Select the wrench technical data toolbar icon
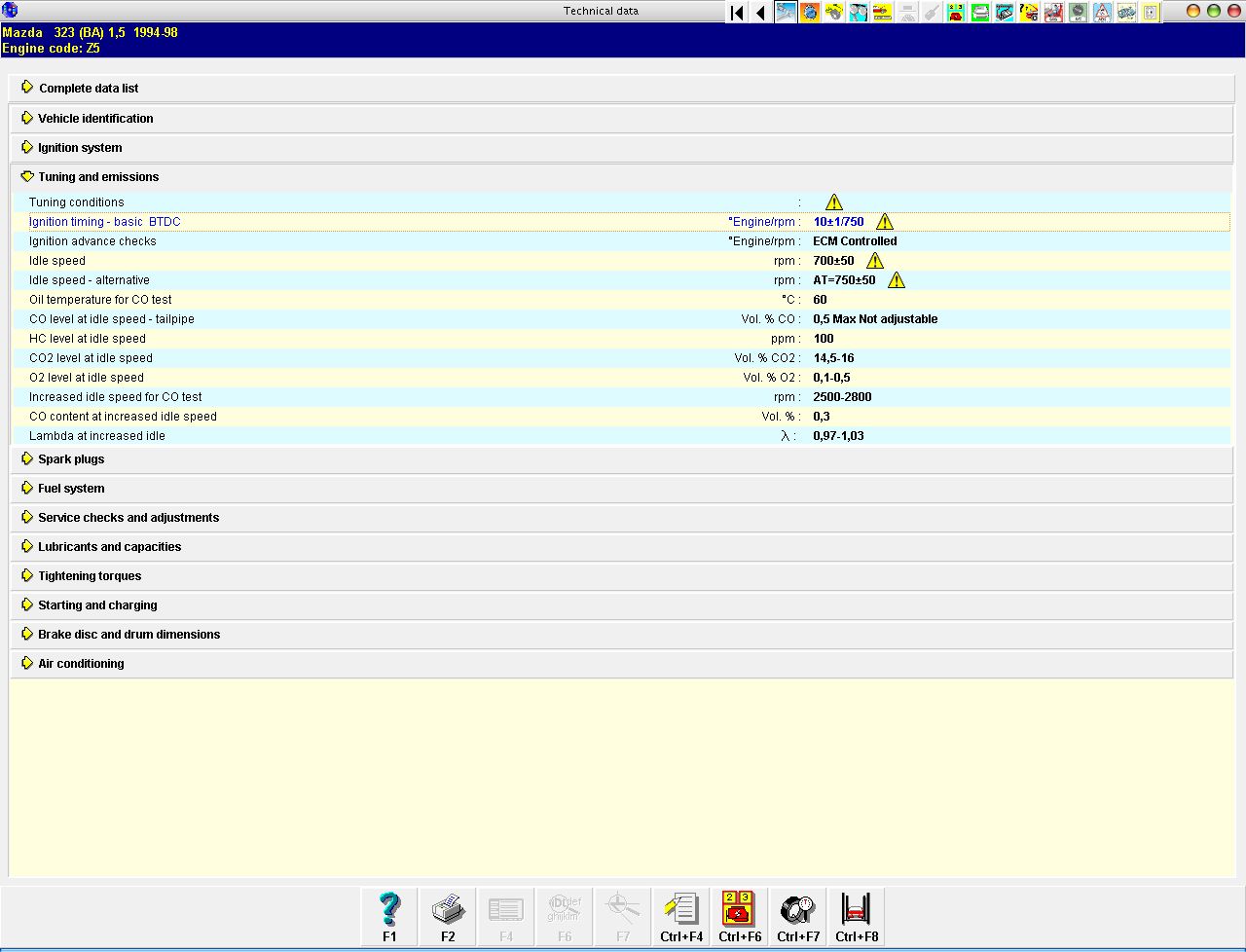 pos(786,13)
